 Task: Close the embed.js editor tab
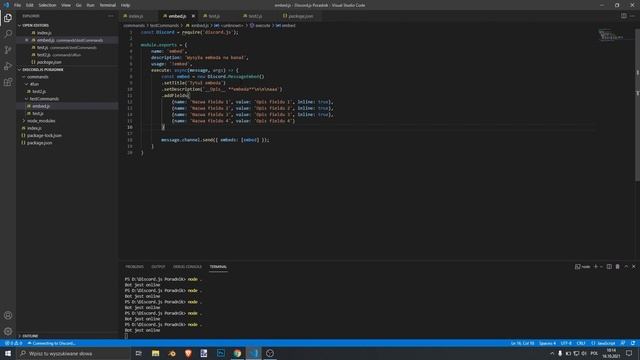pyautogui.click(x=193, y=16)
